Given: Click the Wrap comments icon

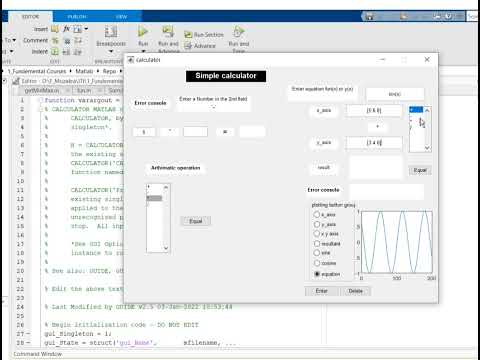Looking at the screenshot, I should 78,41.
